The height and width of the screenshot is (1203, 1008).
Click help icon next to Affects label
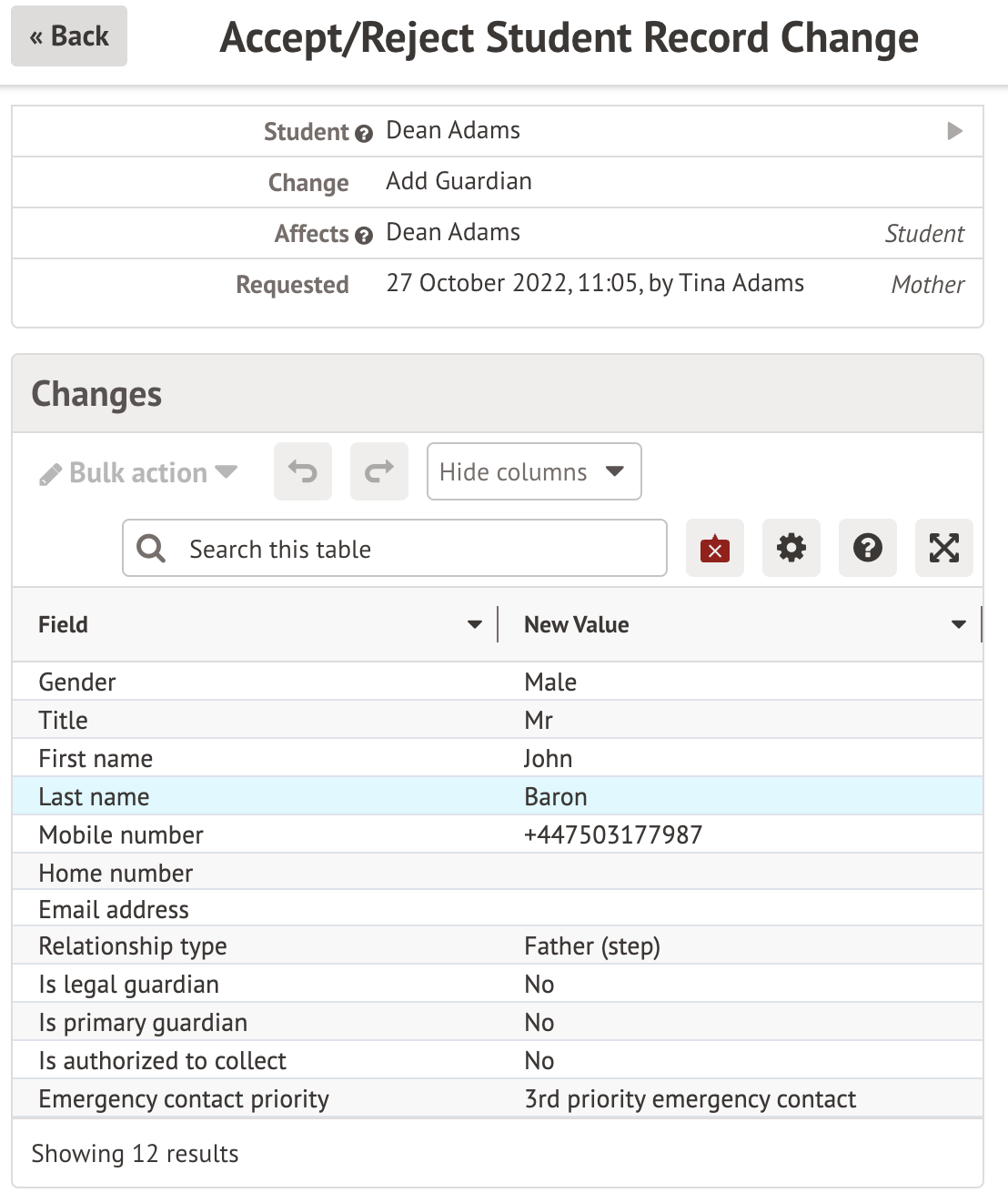[x=364, y=236]
